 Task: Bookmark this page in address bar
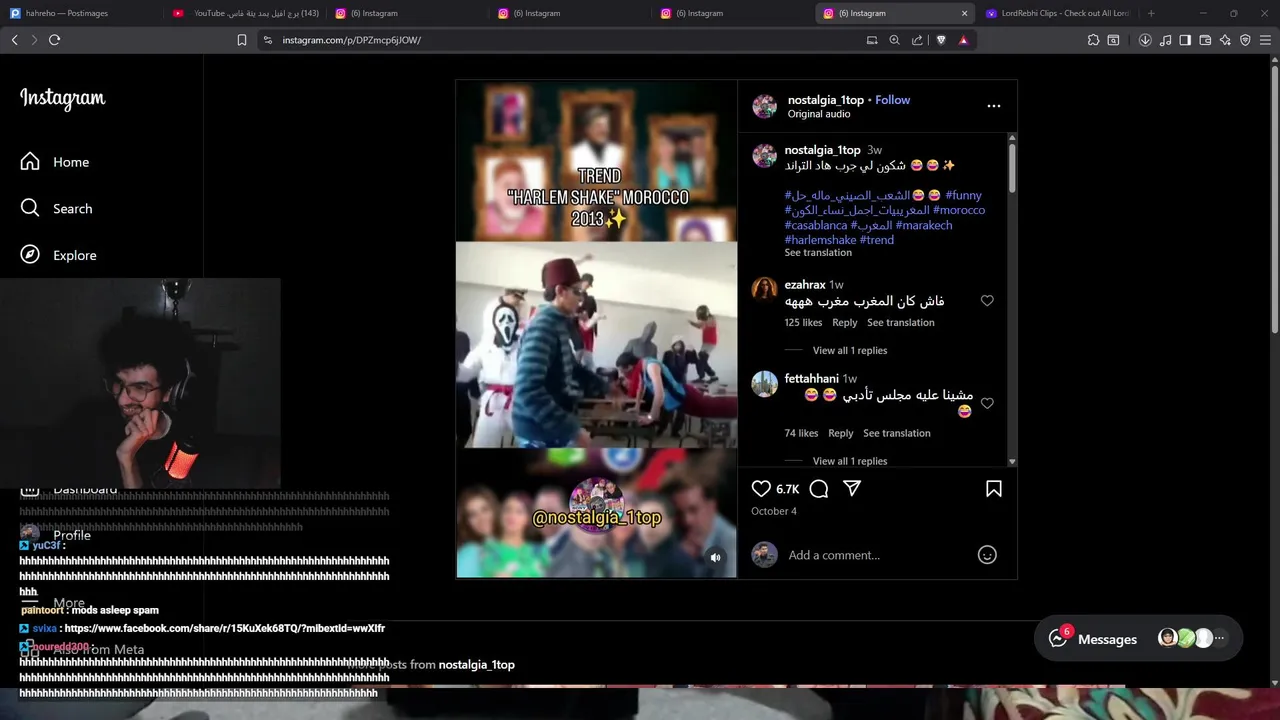click(x=242, y=40)
